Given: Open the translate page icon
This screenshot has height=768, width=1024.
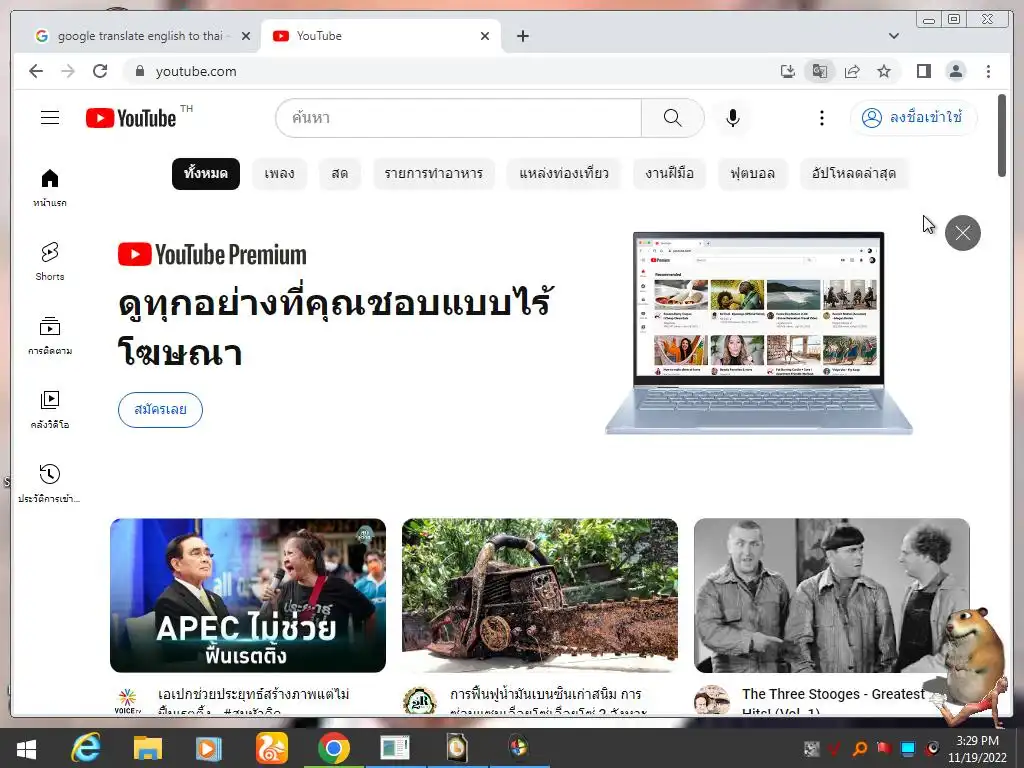Looking at the screenshot, I should pos(820,71).
